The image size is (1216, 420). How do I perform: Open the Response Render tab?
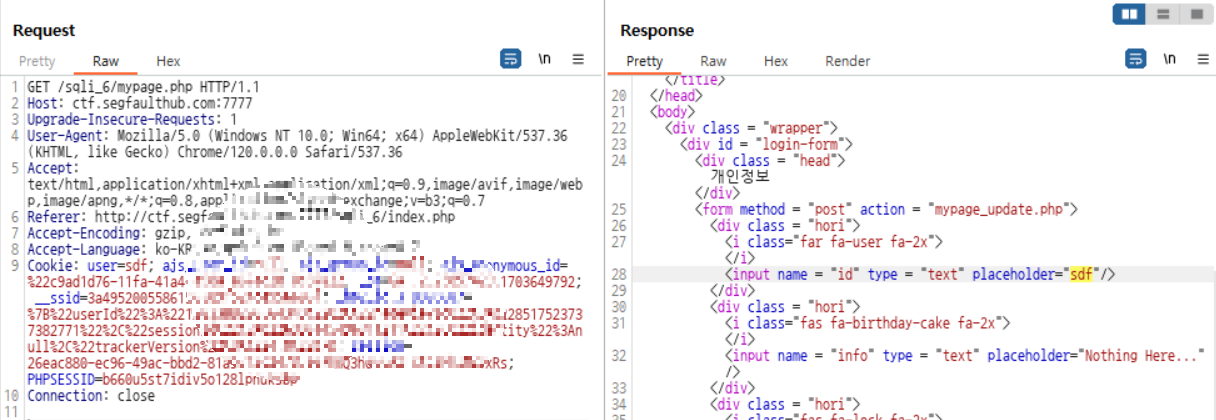(x=847, y=61)
